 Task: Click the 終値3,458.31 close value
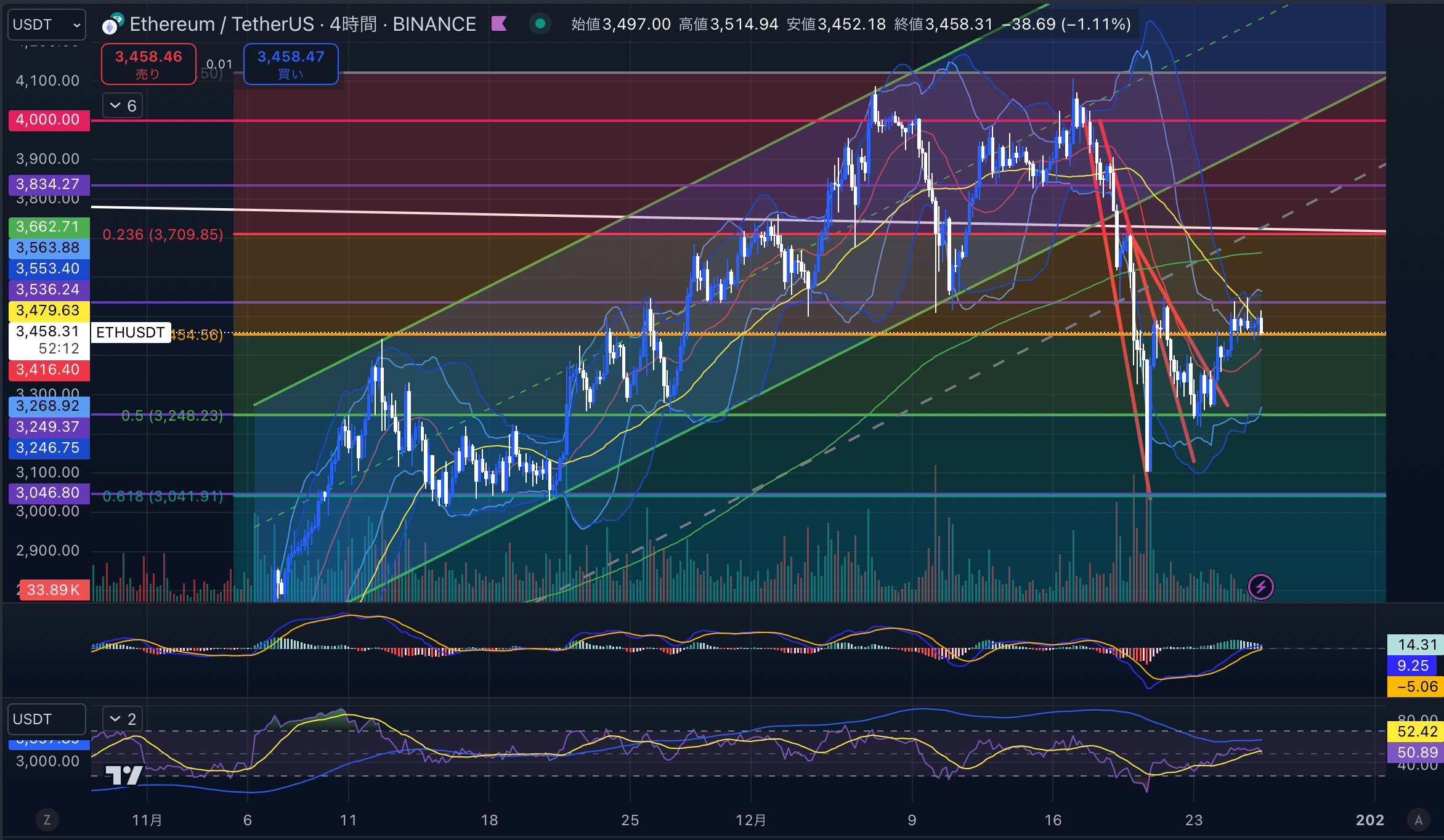[x=944, y=24]
